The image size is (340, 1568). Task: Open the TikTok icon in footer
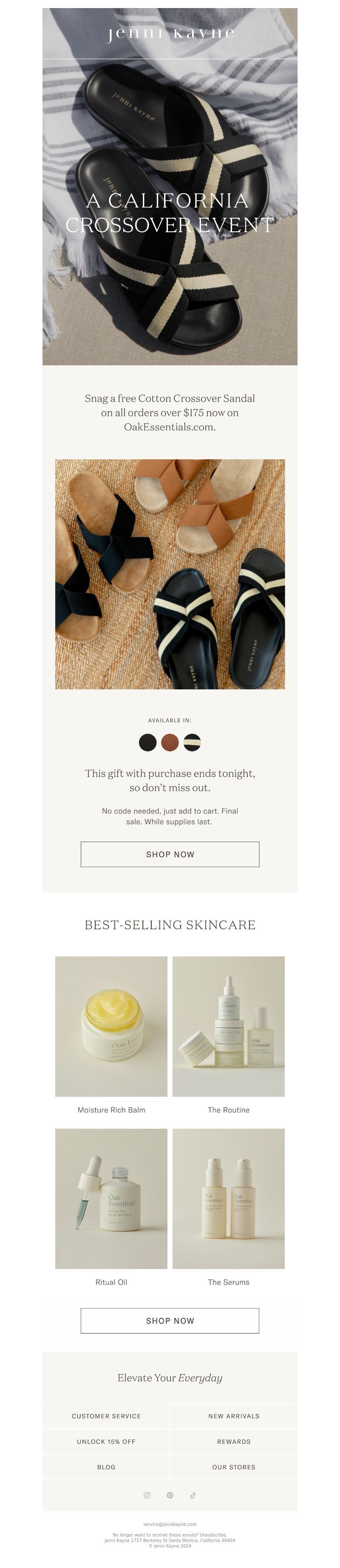[193, 1495]
